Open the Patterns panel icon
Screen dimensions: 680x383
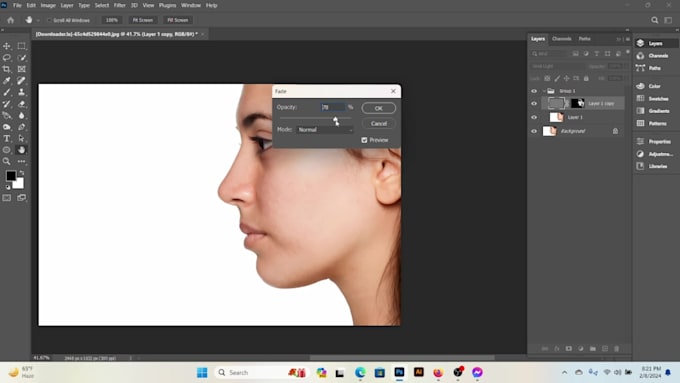[x=640, y=123]
